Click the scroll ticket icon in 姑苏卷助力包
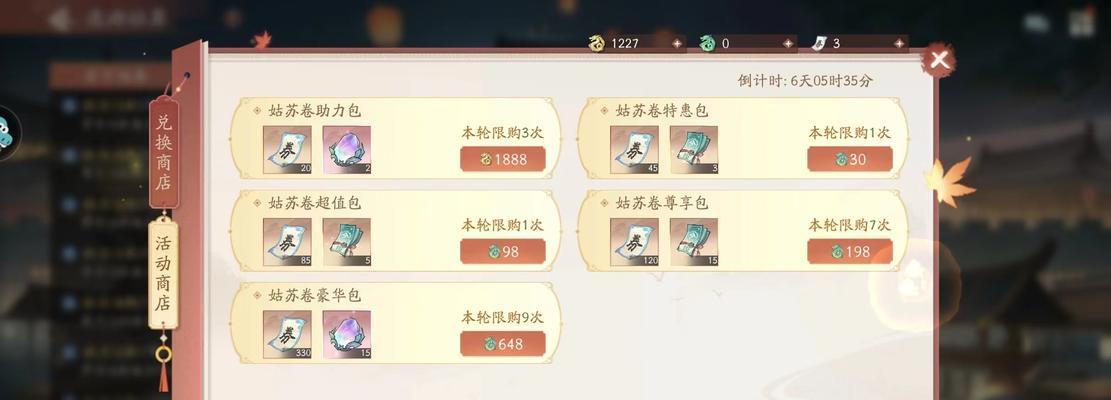The image size is (1111, 400). (x=287, y=150)
